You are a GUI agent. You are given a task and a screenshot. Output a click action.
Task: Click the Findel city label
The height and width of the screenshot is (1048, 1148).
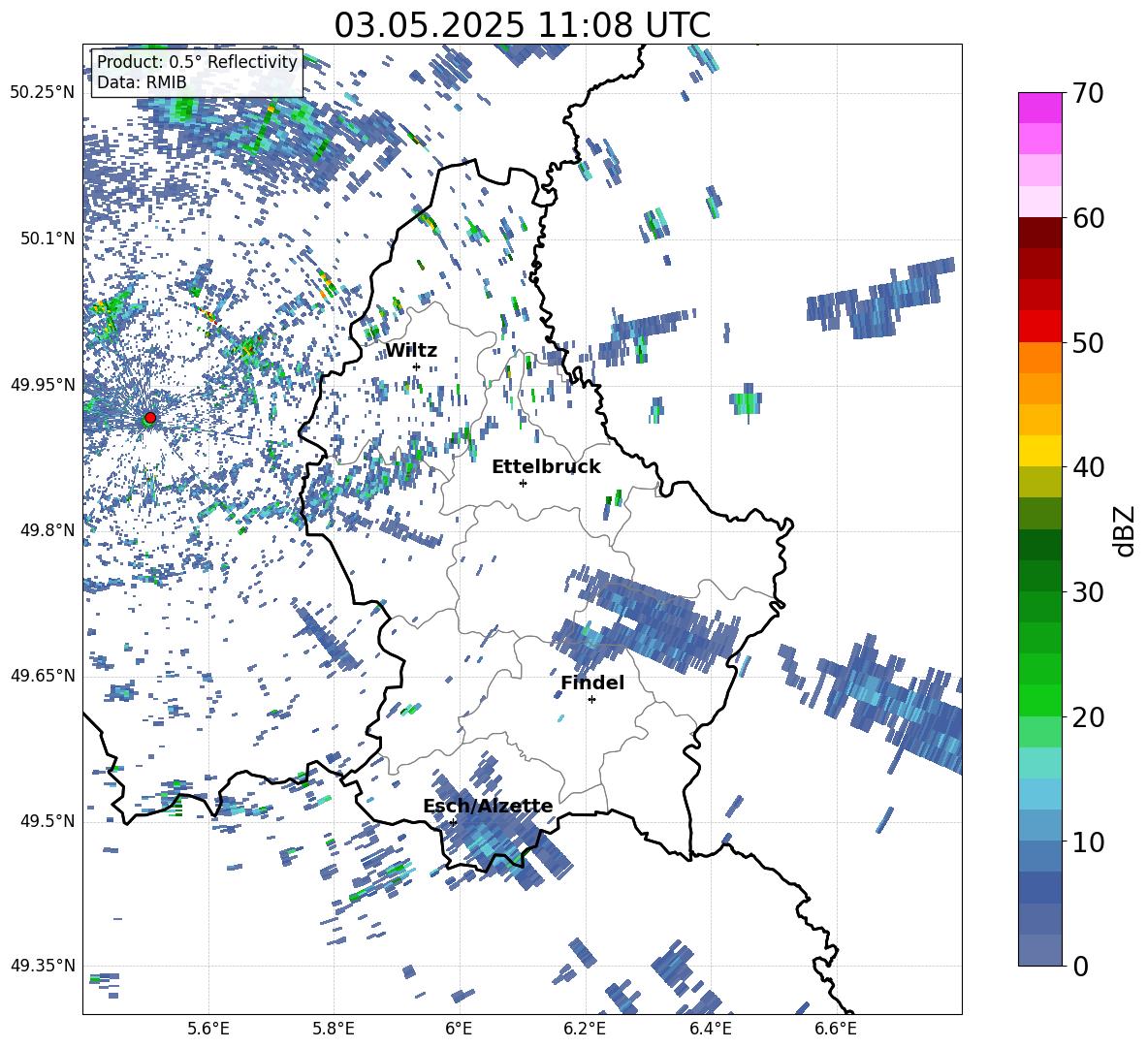592,683
